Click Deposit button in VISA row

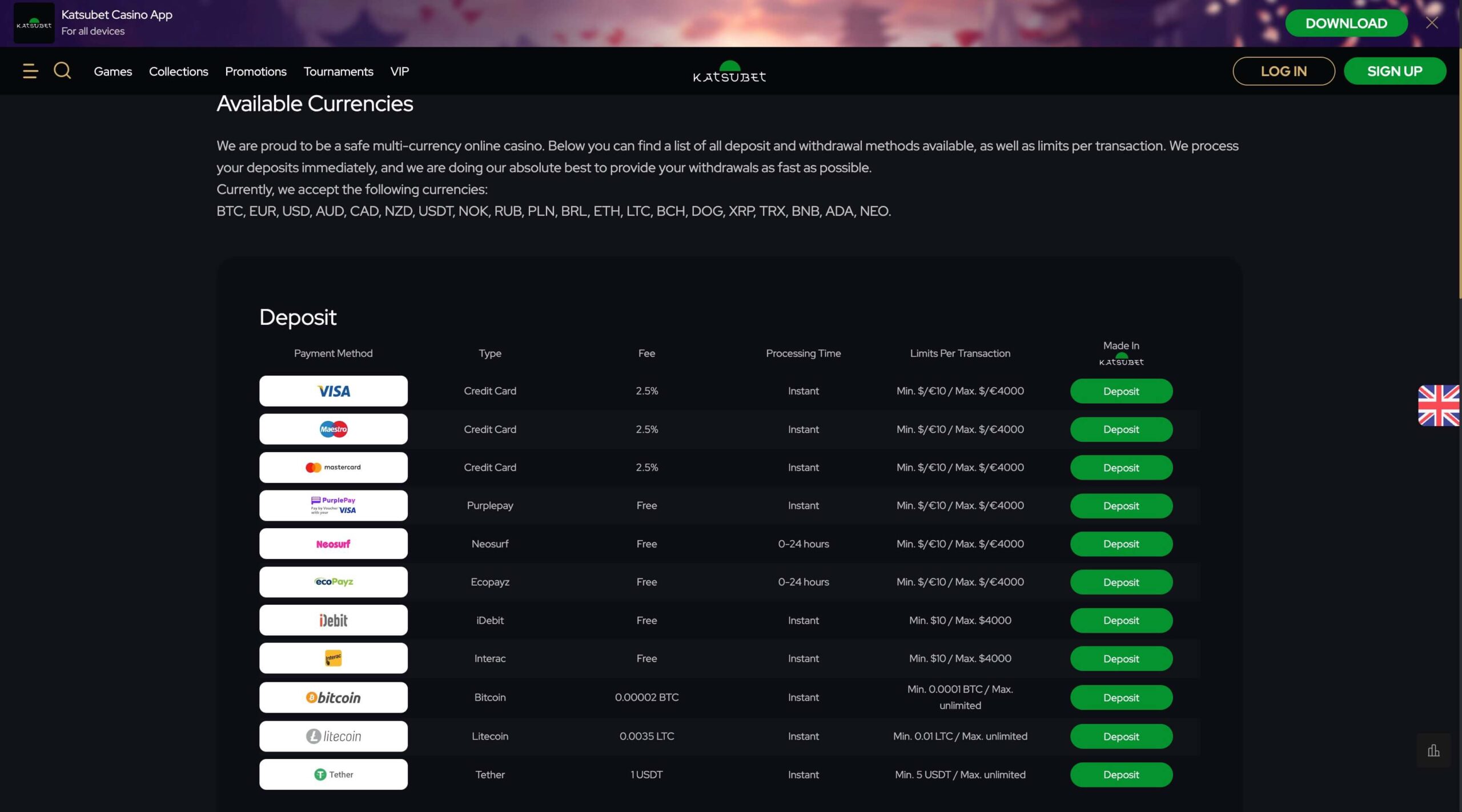(x=1121, y=391)
